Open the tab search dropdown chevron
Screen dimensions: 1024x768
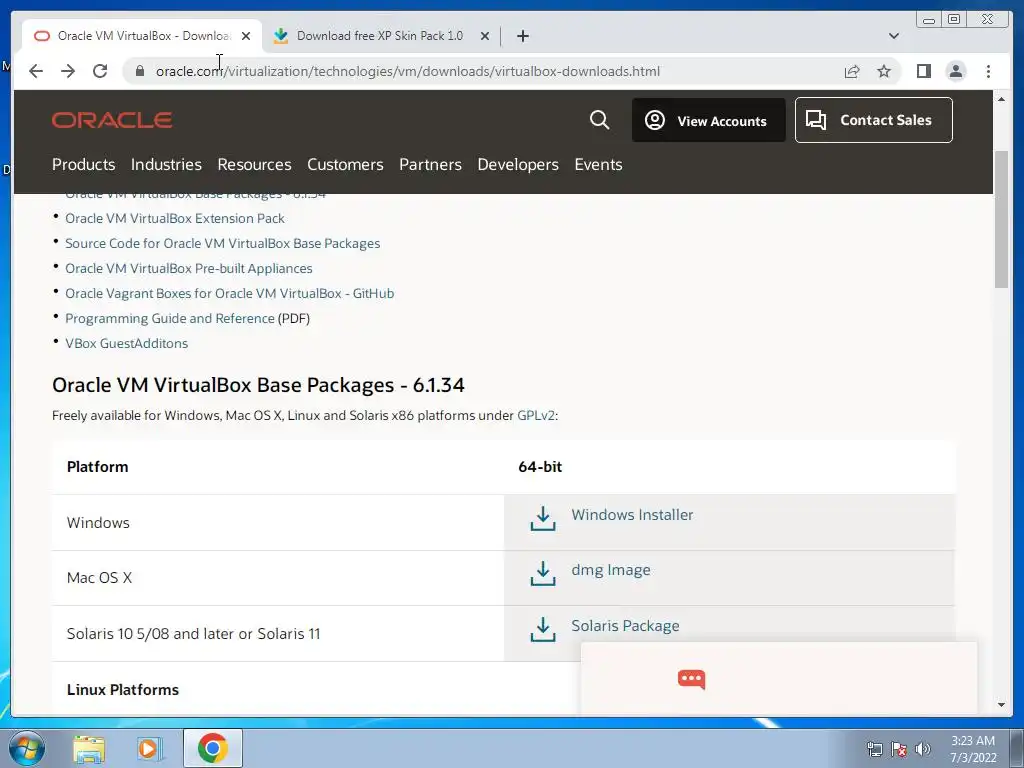pyautogui.click(x=894, y=36)
